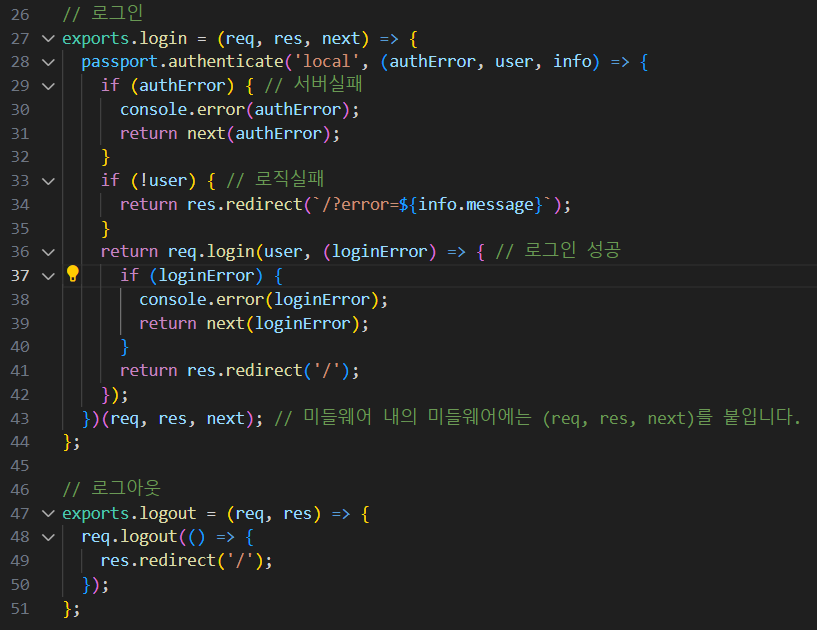Collapse the passport.authenticate fold on line 28

pyautogui.click(x=48, y=63)
